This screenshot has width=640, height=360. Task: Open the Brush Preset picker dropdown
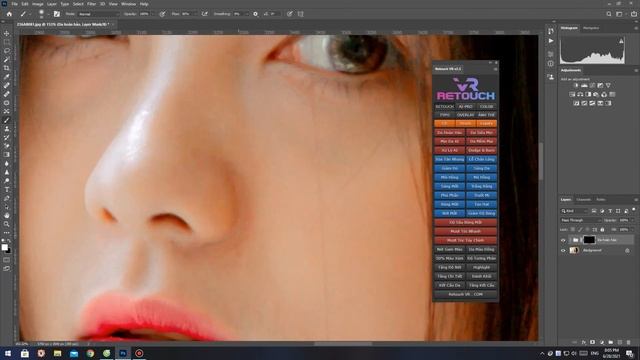48,14
